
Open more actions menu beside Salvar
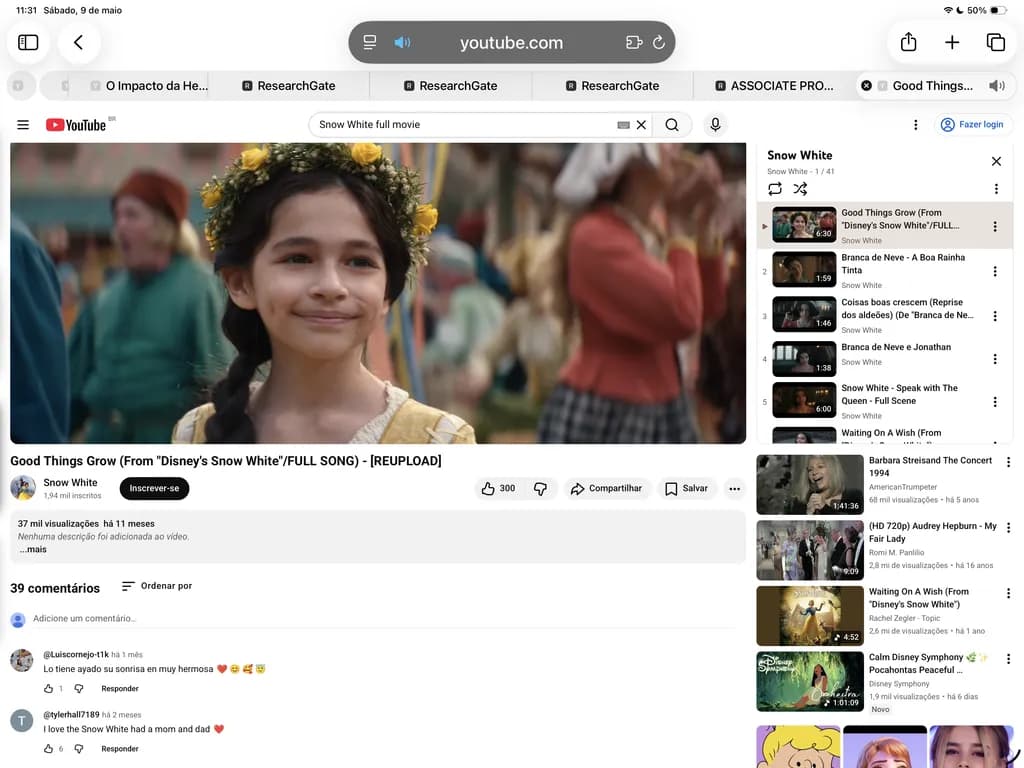735,488
